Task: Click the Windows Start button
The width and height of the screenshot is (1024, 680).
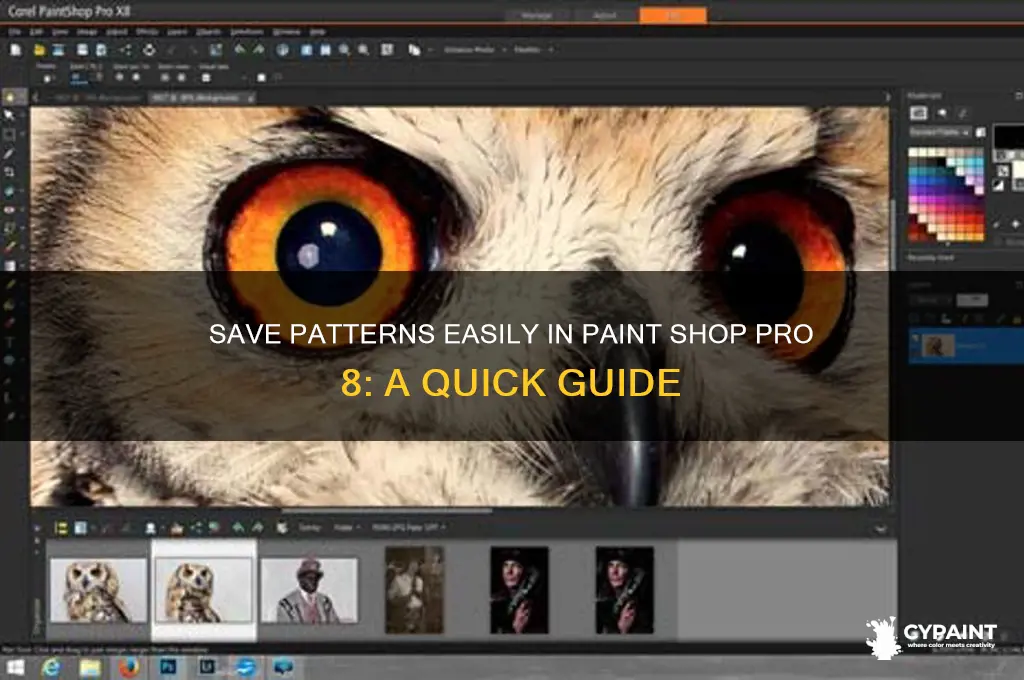Action: point(14,667)
